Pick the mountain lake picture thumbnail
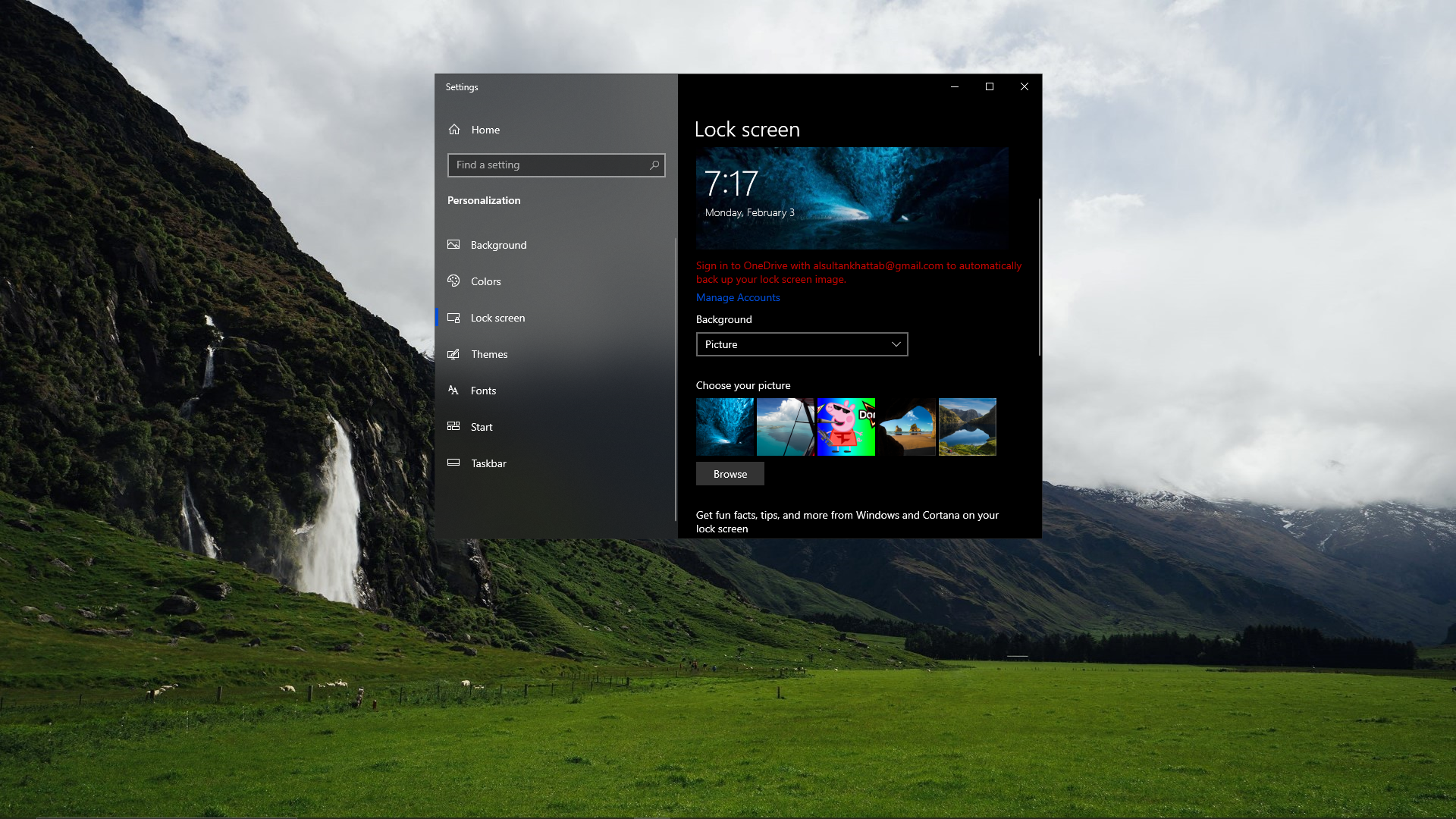 click(x=967, y=427)
